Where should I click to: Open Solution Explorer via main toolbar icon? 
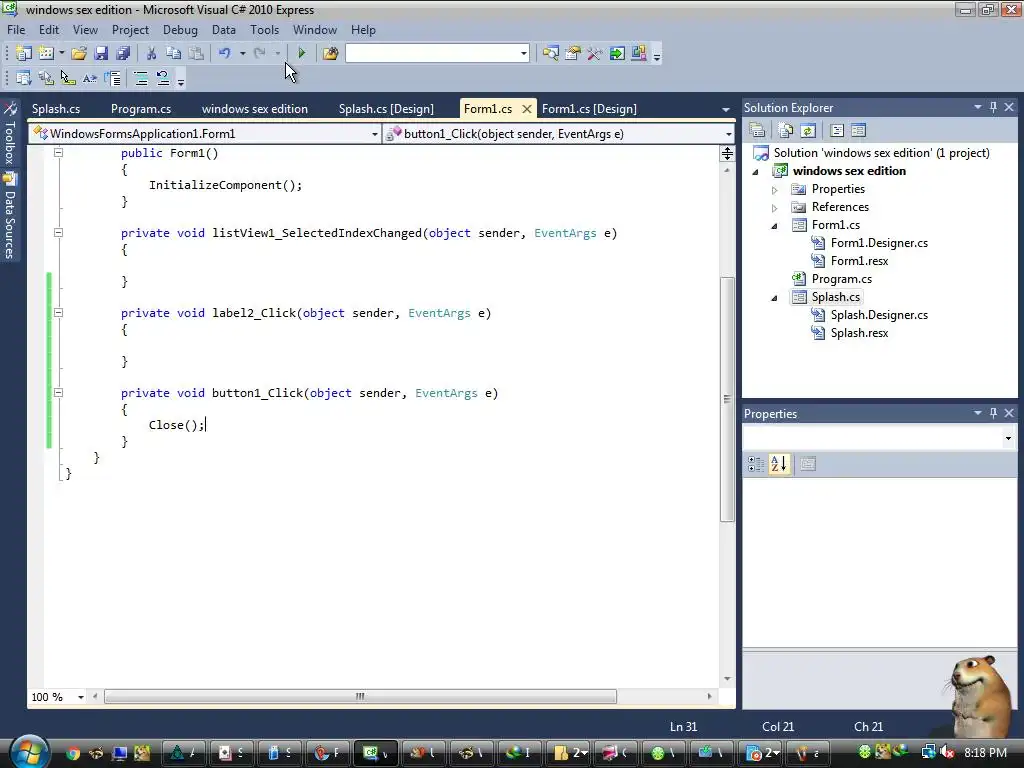point(551,53)
